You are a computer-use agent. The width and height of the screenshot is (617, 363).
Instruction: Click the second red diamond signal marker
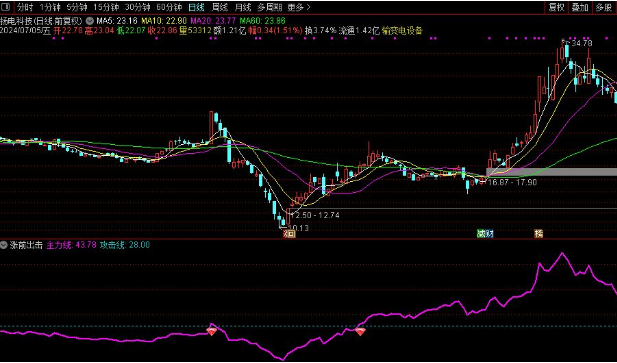360,332
